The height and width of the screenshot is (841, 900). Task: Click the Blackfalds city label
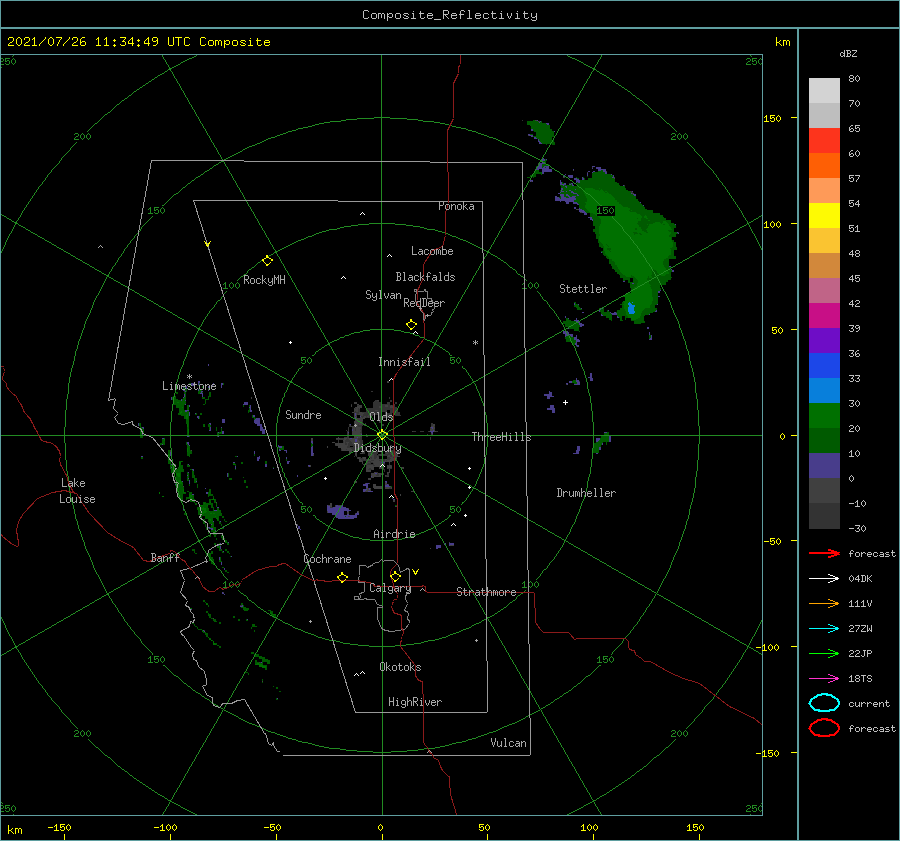click(x=425, y=277)
